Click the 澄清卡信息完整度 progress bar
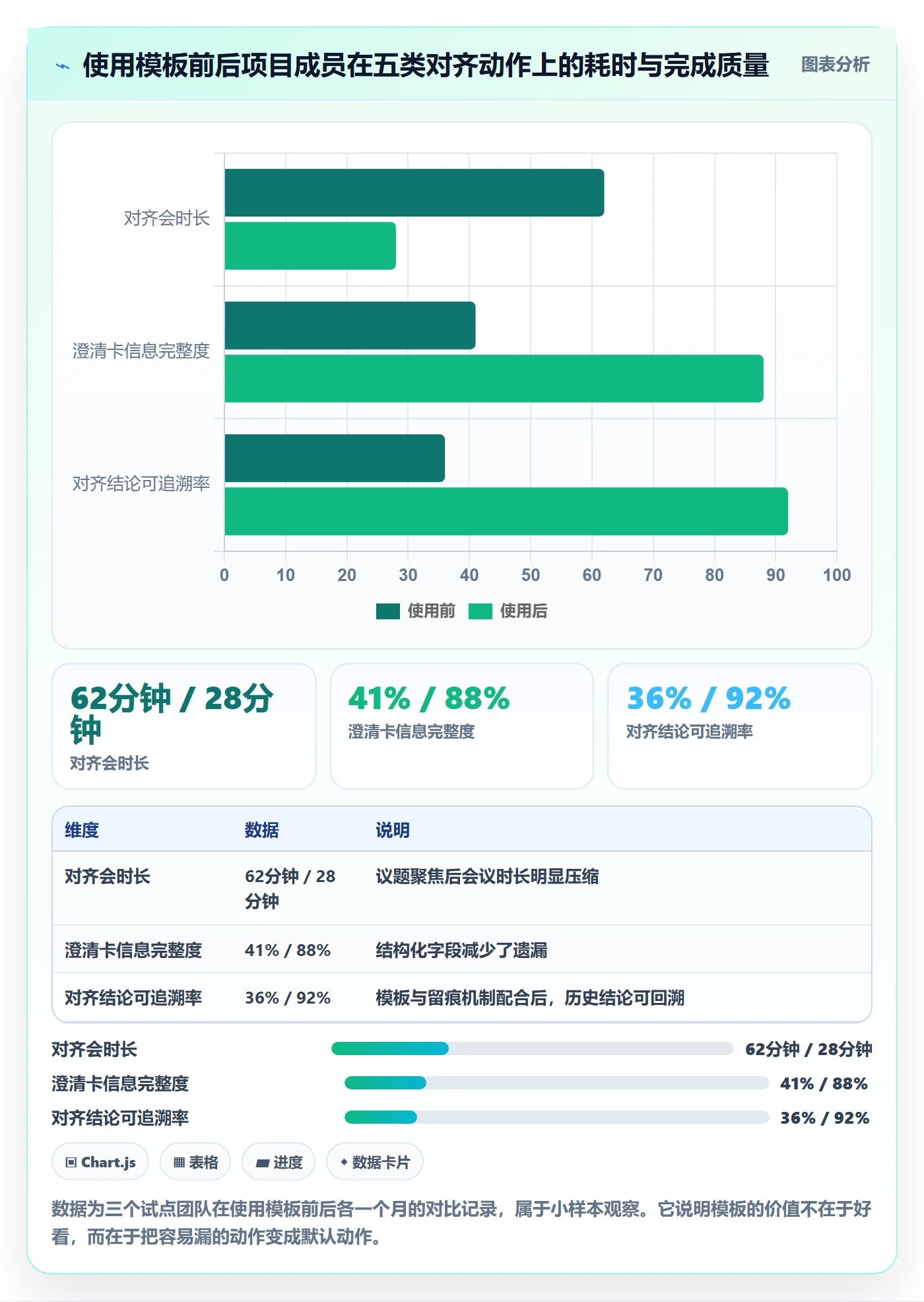Image resolution: width=924 pixels, height=1302 pixels. [x=556, y=1083]
